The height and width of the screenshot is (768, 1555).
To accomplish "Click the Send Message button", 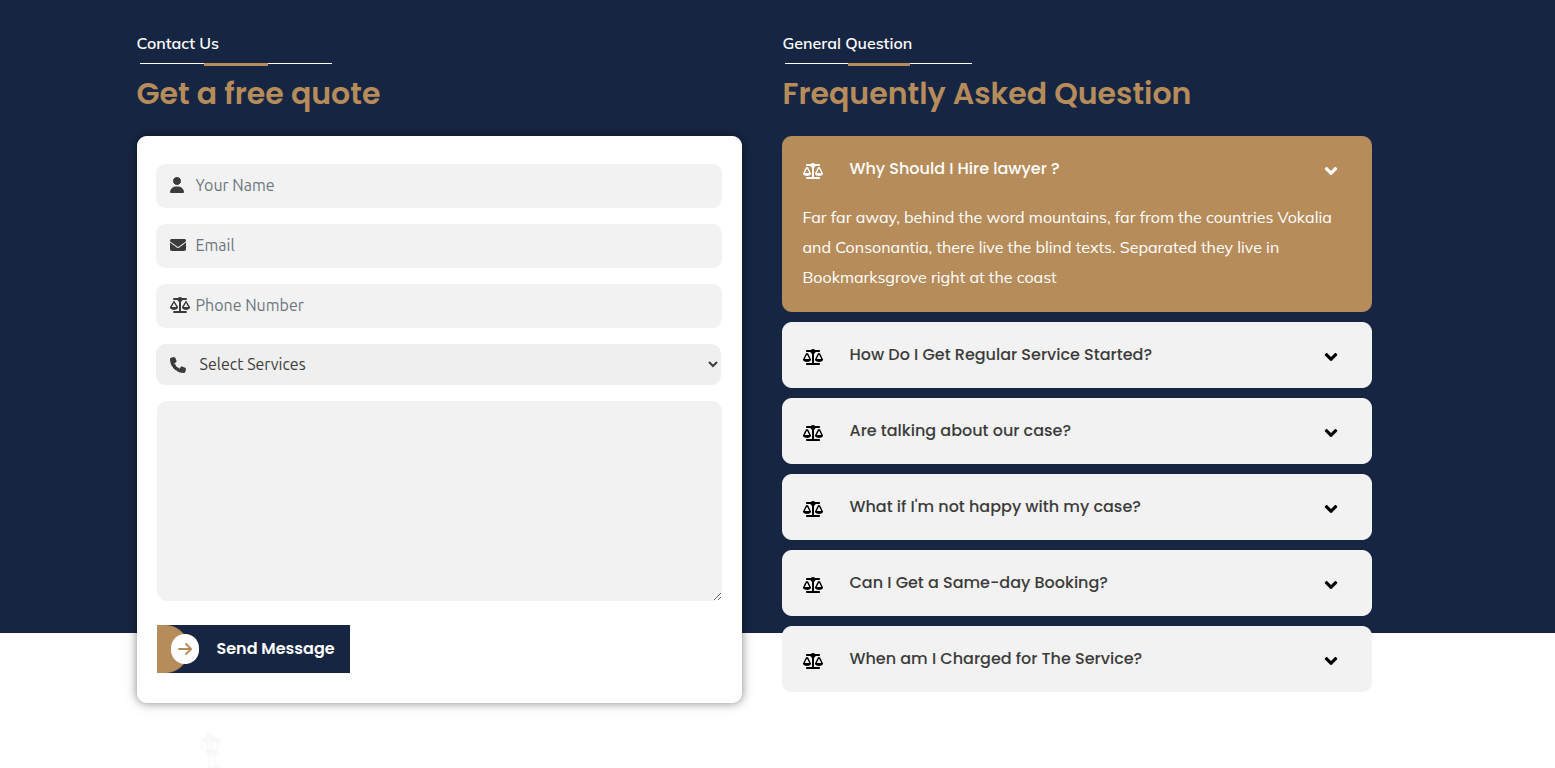I will point(253,649).
